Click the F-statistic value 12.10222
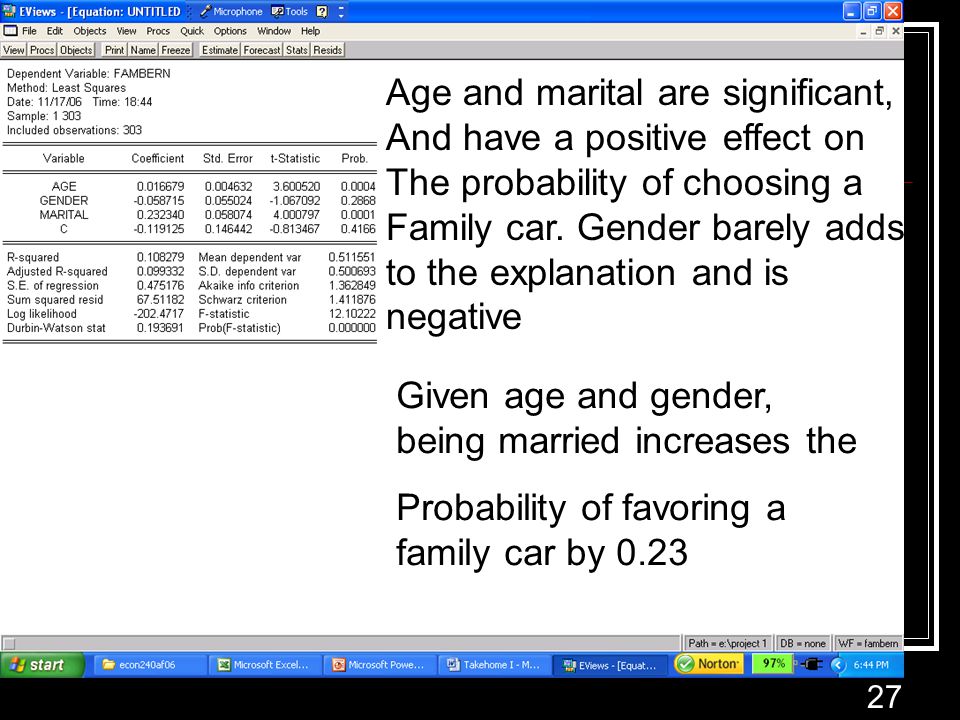The width and height of the screenshot is (960, 720). 352,313
